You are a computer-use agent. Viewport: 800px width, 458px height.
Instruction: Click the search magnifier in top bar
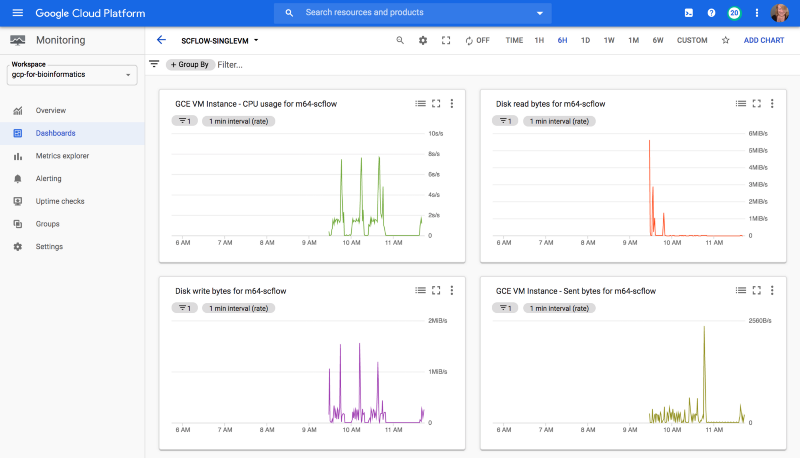tap(289, 13)
